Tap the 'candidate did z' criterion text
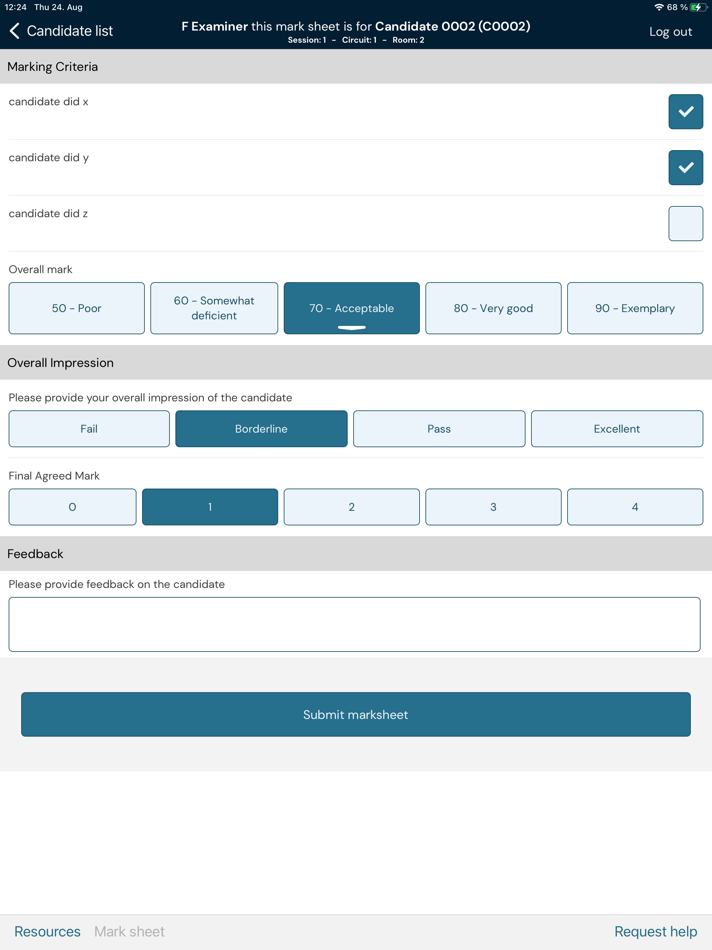 click(x=48, y=213)
